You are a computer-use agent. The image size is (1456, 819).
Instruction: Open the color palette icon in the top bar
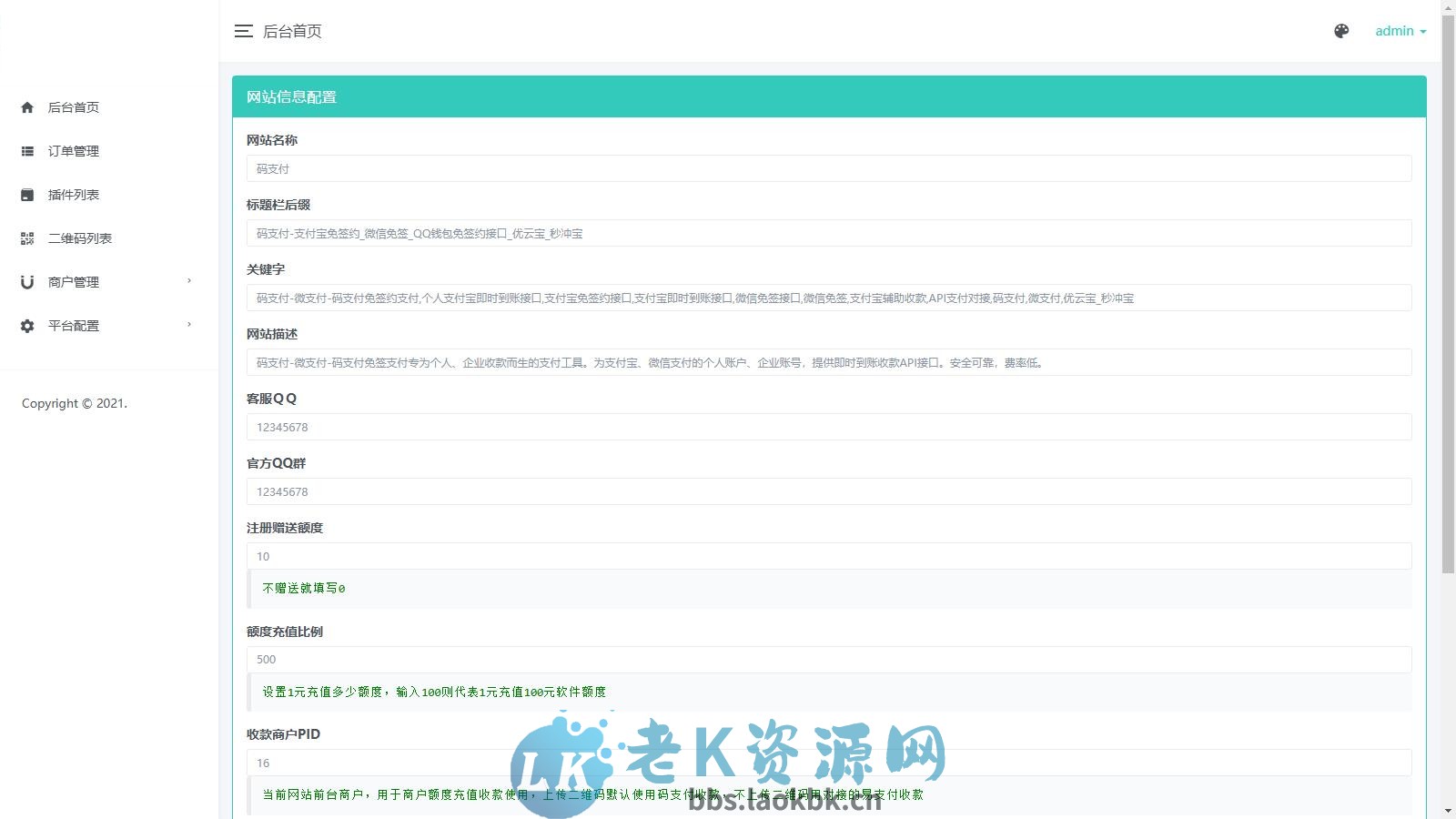coord(1341,31)
